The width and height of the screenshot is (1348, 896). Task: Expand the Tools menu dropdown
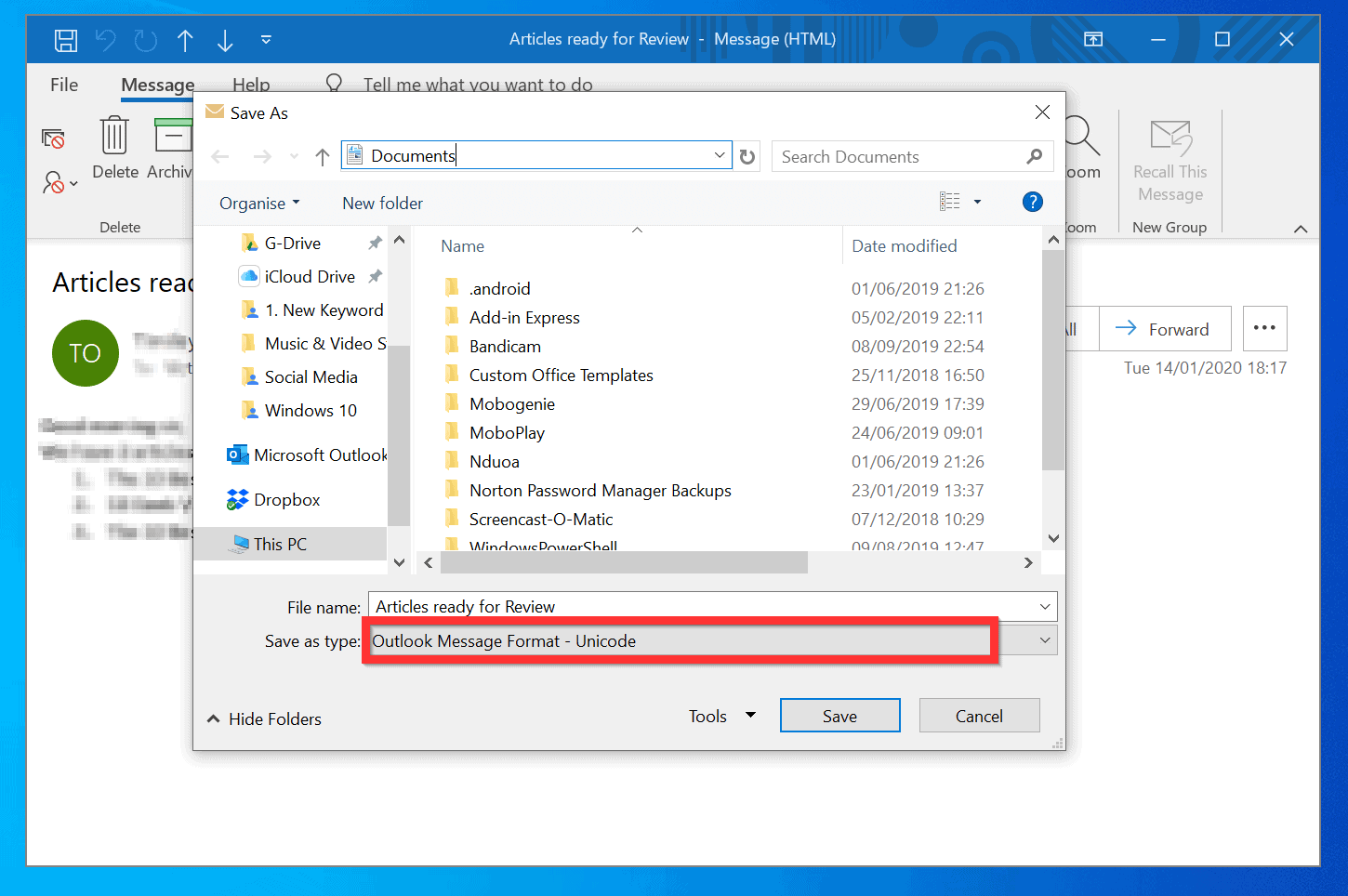[x=749, y=716]
